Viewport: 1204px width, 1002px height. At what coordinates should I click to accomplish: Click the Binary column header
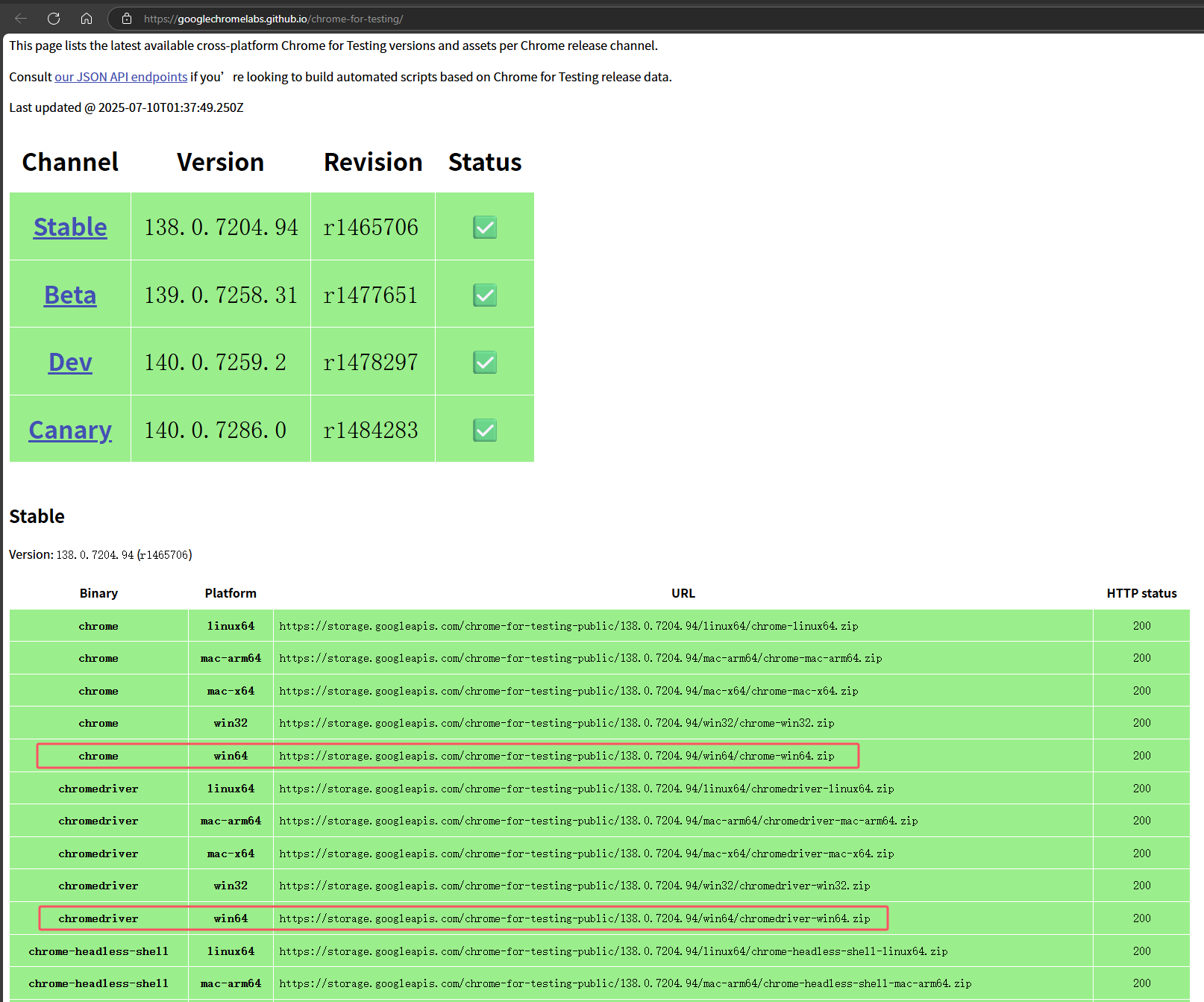(x=98, y=593)
